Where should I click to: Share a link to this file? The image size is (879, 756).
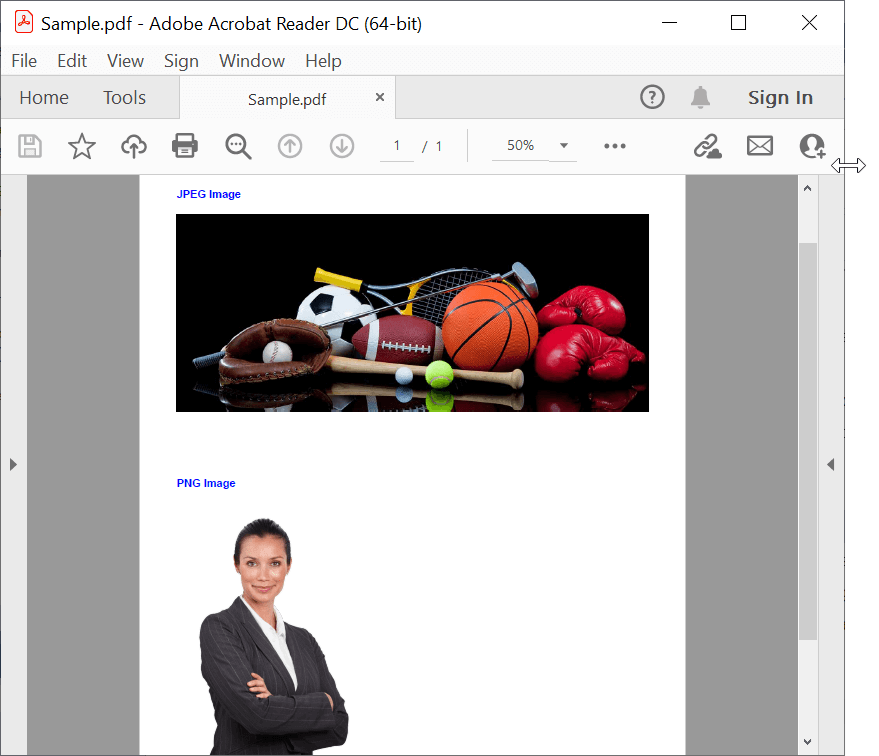(708, 146)
